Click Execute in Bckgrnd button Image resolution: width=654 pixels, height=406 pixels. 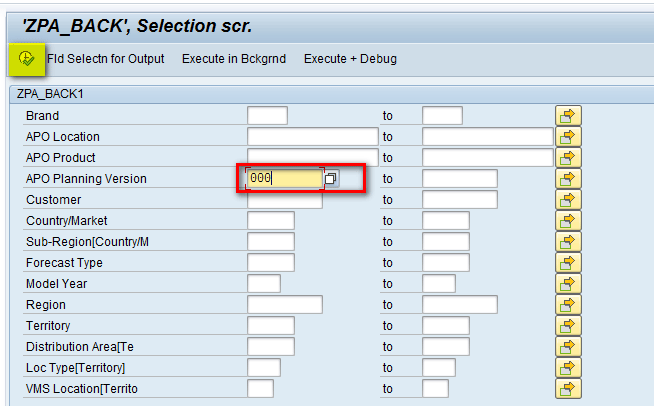pyautogui.click(x=233, y=59)
